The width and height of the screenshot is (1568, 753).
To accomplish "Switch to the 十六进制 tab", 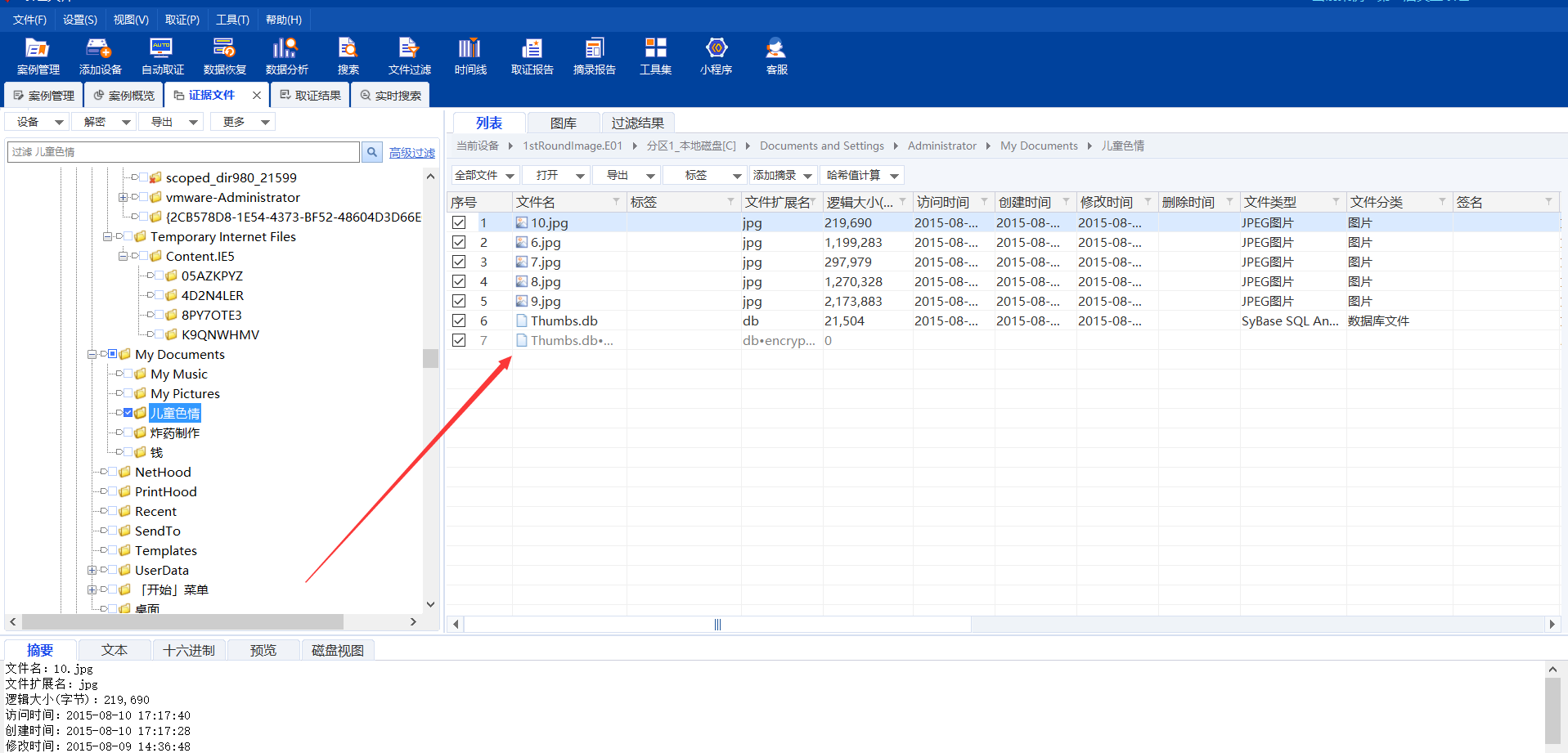I will pyautogui.click(x=189, y=650).
